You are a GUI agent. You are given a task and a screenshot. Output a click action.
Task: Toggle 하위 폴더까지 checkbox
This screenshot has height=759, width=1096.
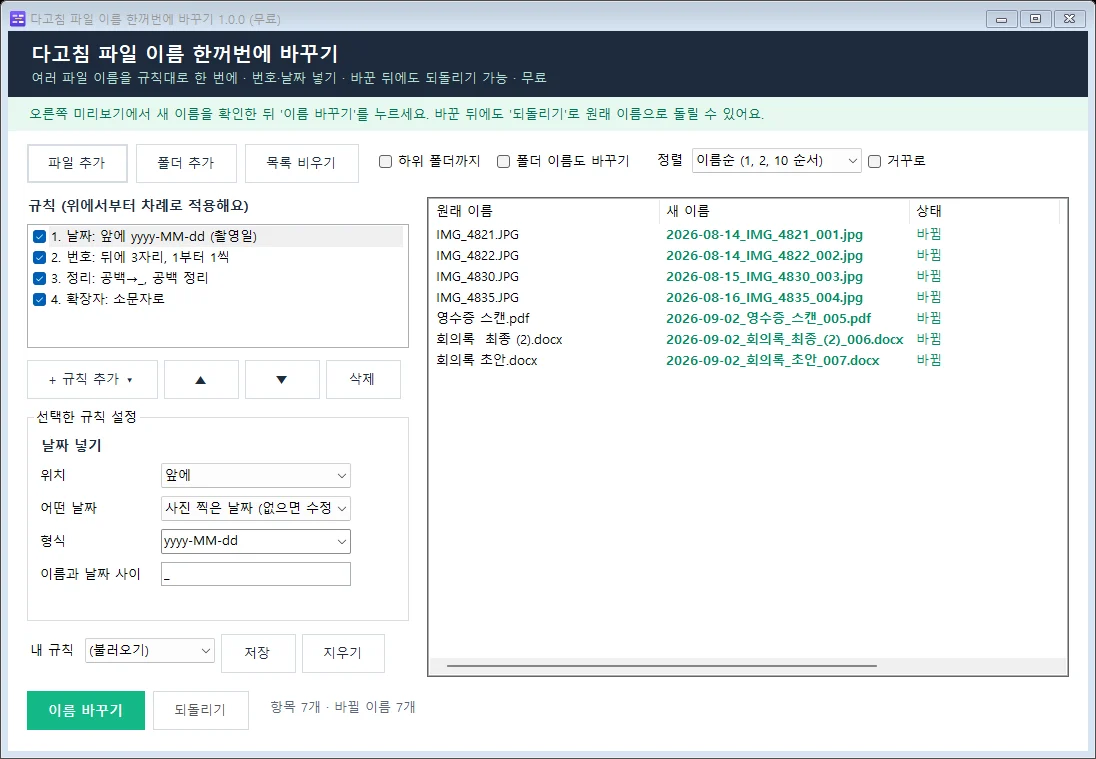click(x=385, y=161)
